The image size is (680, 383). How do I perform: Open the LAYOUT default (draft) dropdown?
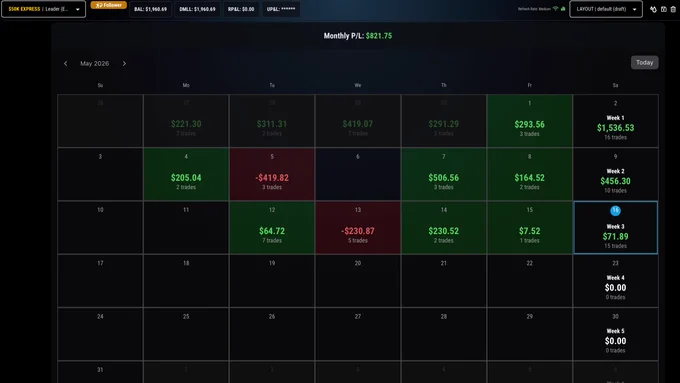tap(606, 9)
